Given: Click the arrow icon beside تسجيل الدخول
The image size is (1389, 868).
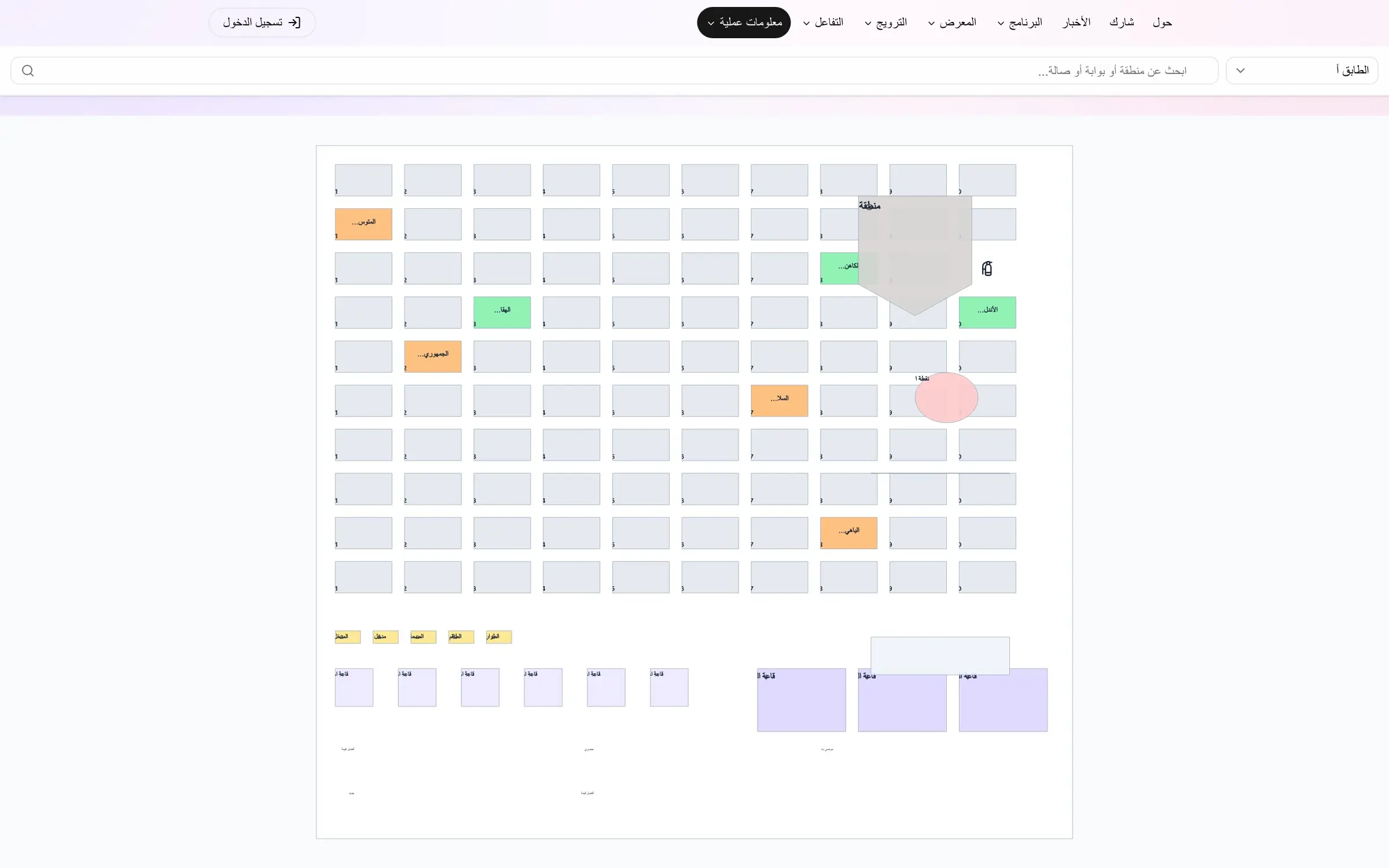Looking at the screenshot, I should pyautogui.click(x=295, y=23).
